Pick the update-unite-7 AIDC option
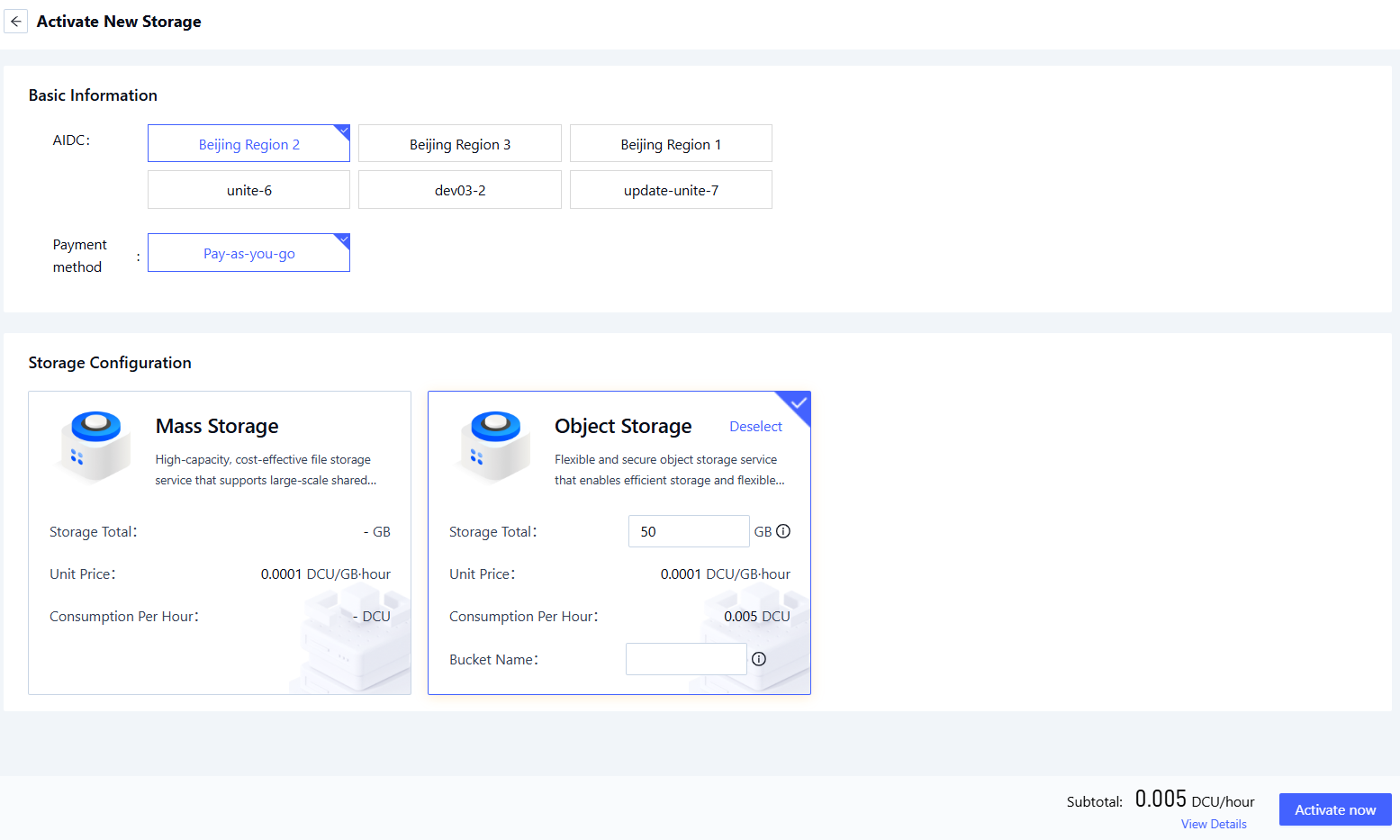Screen dimensions: 1400x840 tap(671, 190)
